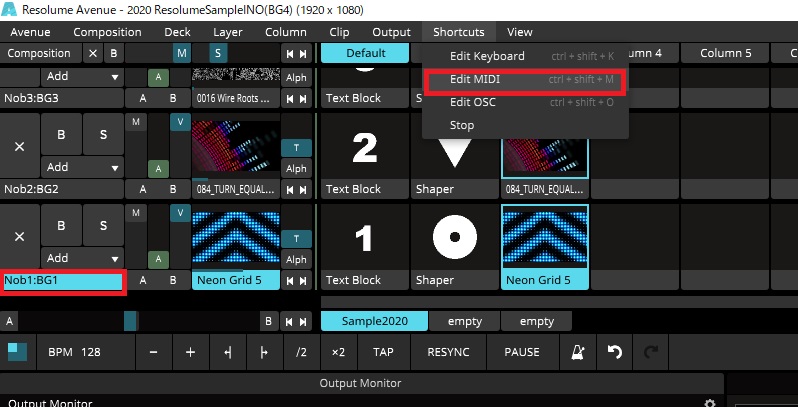Clear the composition with the X button
Screen dimensions: 798x407
93,53
